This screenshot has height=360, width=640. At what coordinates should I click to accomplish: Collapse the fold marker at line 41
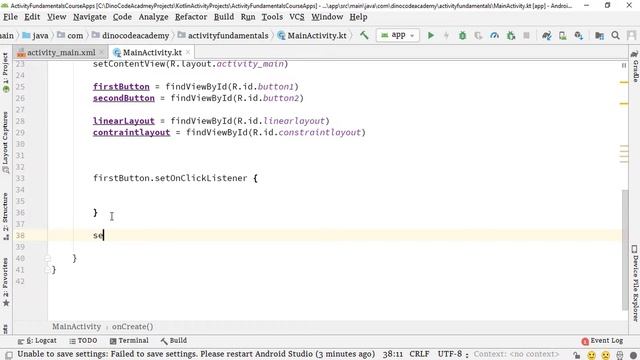pos(47,269)
